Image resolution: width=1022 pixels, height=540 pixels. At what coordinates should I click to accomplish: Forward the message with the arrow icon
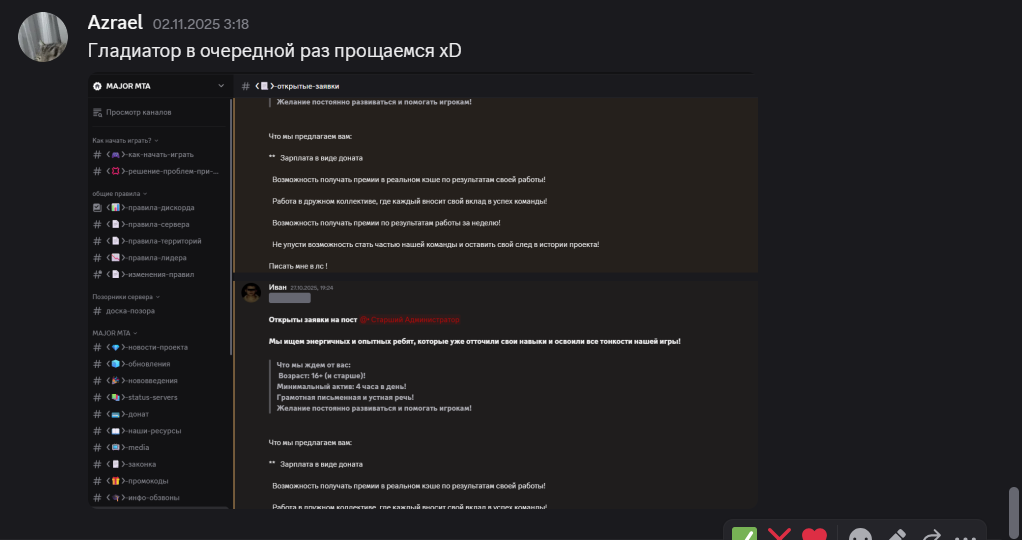(x=931, y=535)
